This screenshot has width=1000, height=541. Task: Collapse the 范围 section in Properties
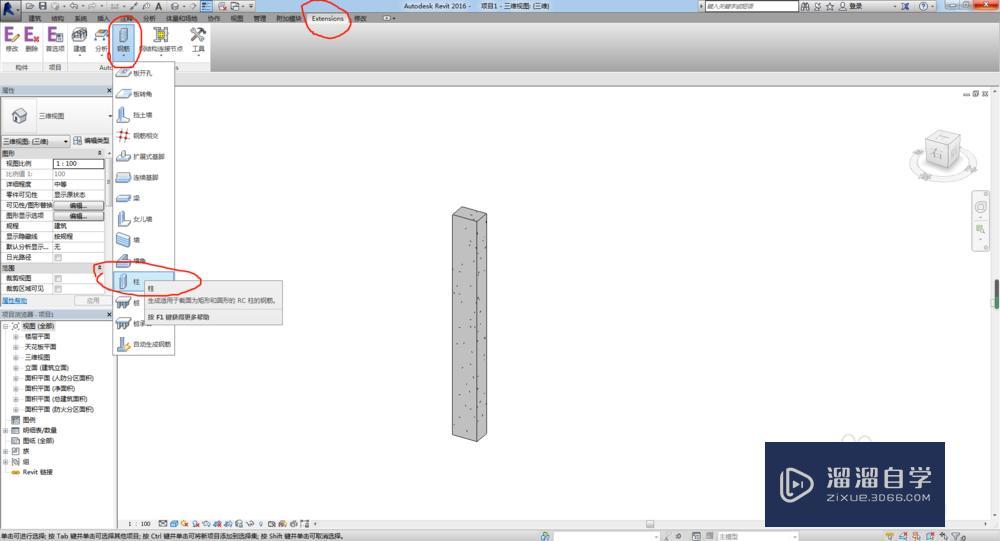click(x=99, y=268)
